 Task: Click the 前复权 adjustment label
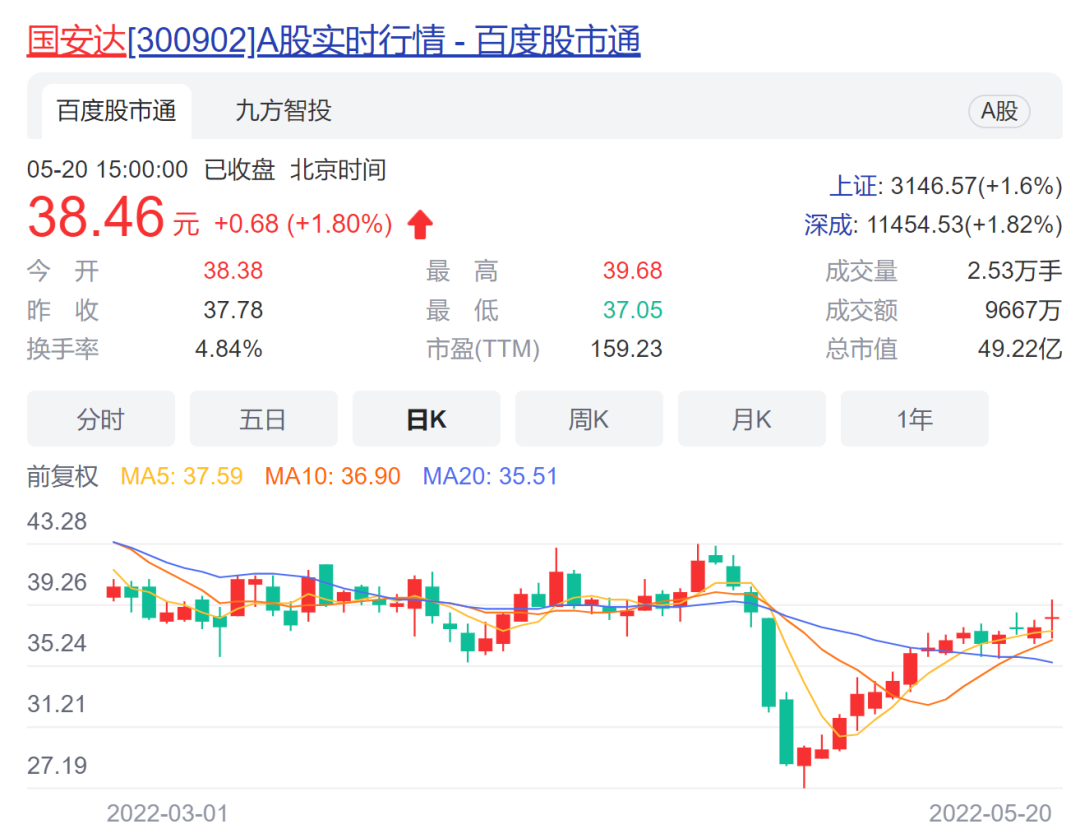point(63,476)
